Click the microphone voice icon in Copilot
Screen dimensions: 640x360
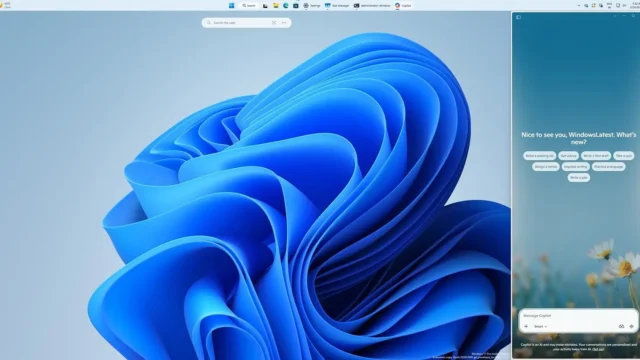point(631,327)
